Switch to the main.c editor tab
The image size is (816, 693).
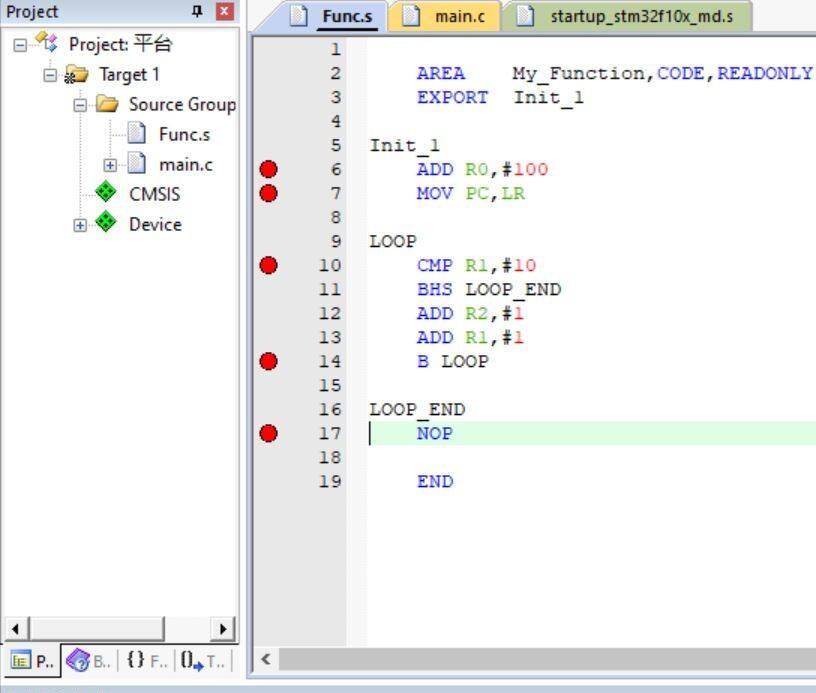pos(445,16)
